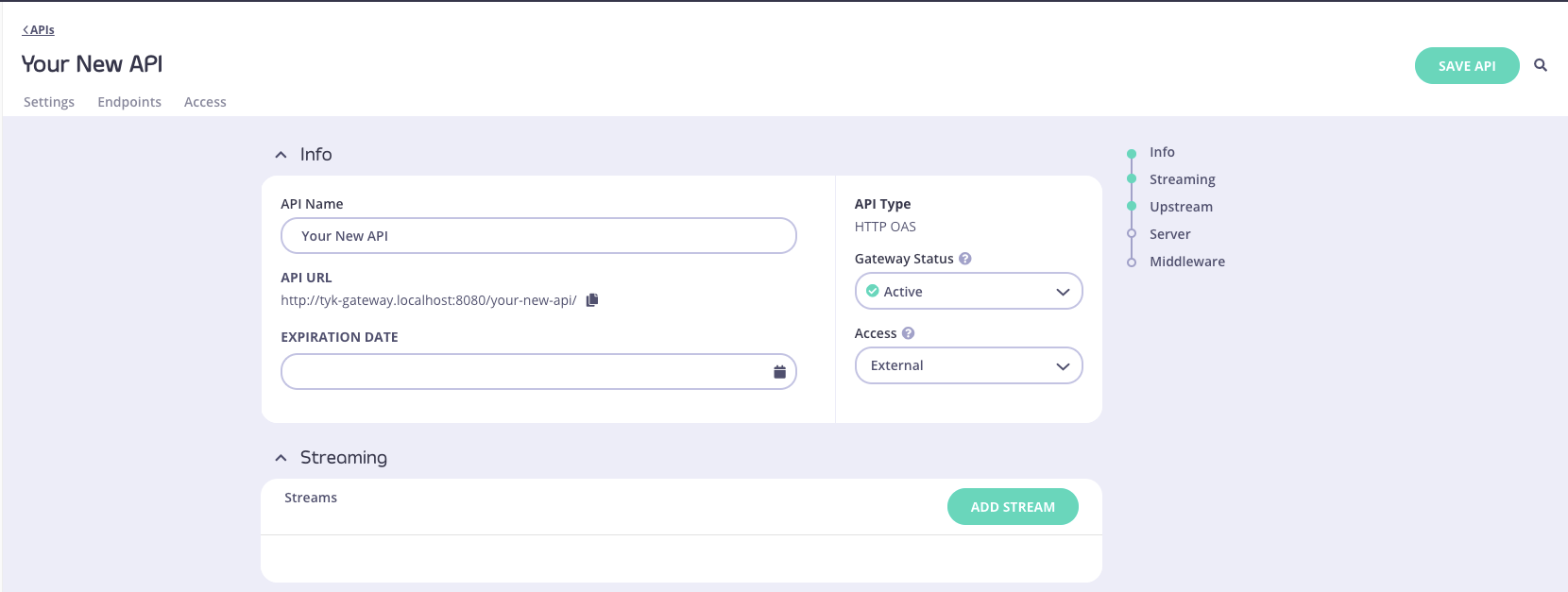Switch to the Endpoints tab
Viewport: 1568px width, 592px height.
128,101
